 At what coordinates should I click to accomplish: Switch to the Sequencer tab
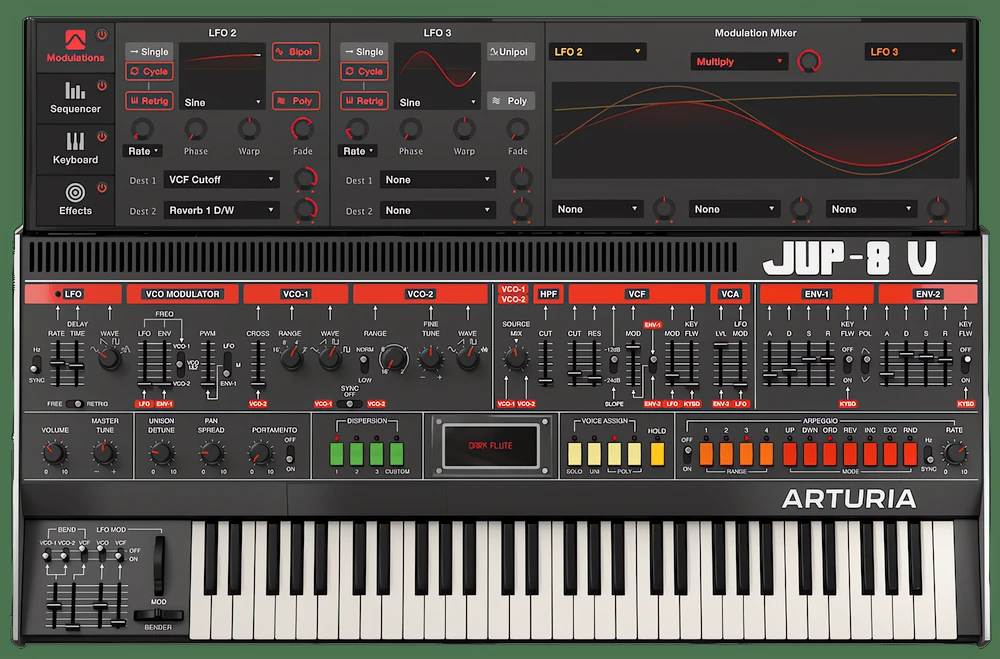click(75, 98)
